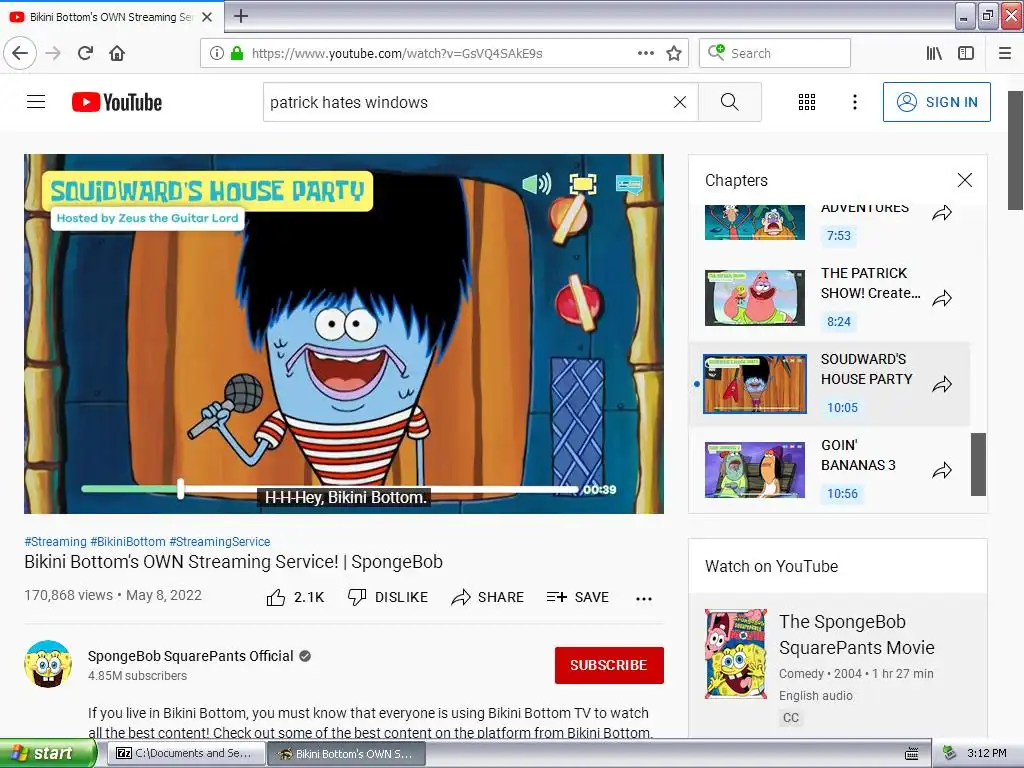Screen dimensions: 1024x768
Task: Click the video progress bar handle
Action: [180, 488]
